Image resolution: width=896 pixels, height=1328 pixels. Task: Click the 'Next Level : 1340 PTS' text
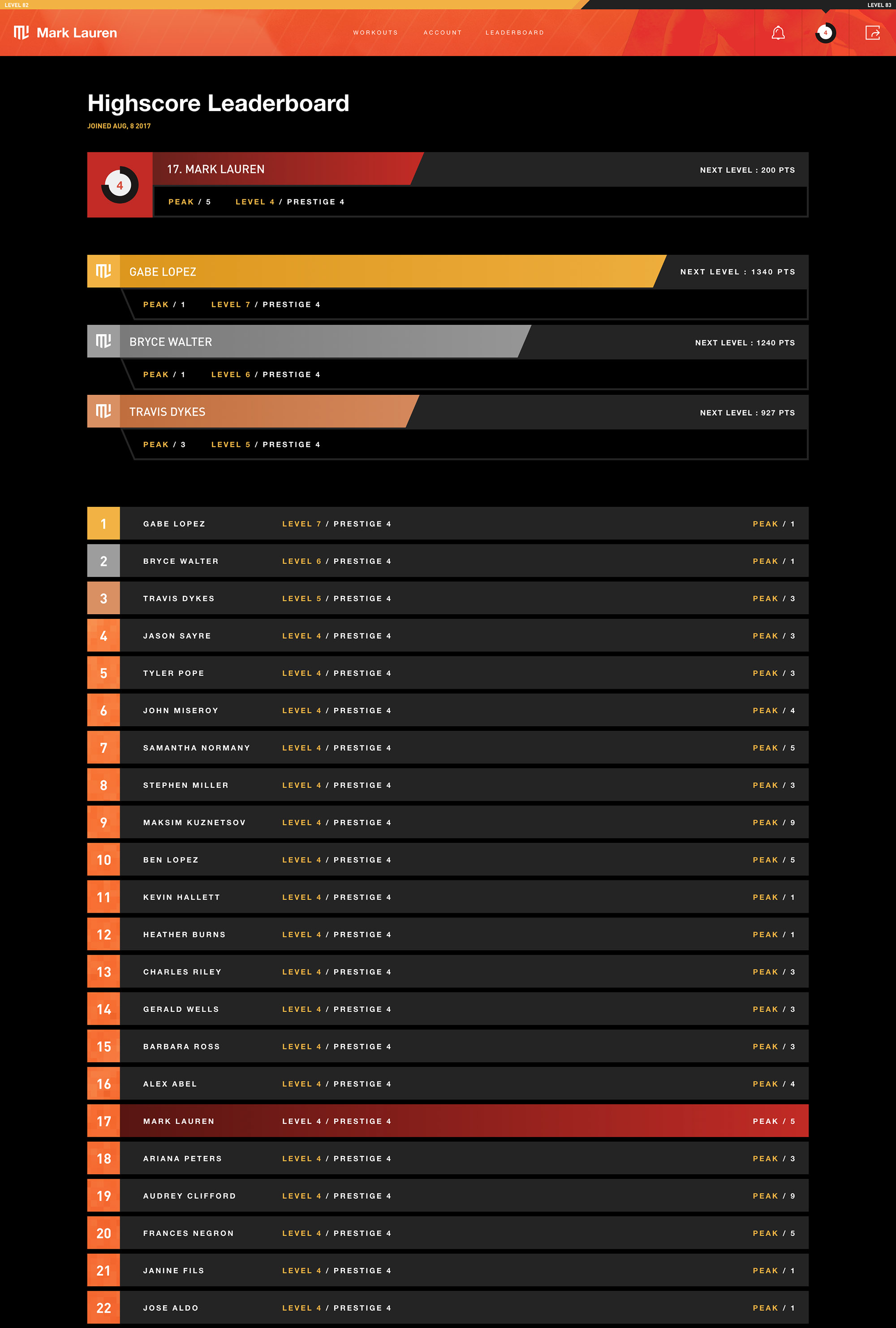[738, 272]
